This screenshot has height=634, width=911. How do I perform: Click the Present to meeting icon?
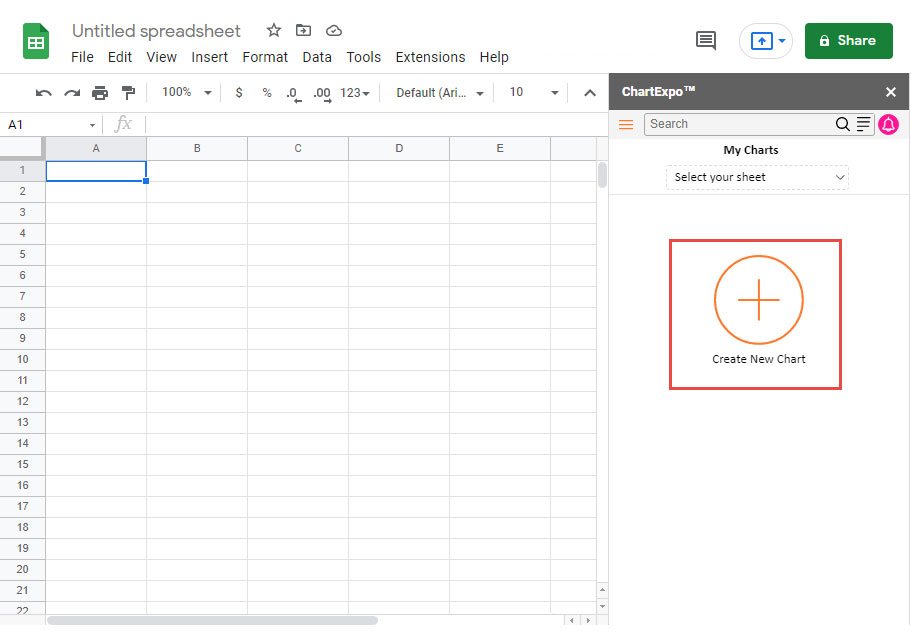[762, 41]
